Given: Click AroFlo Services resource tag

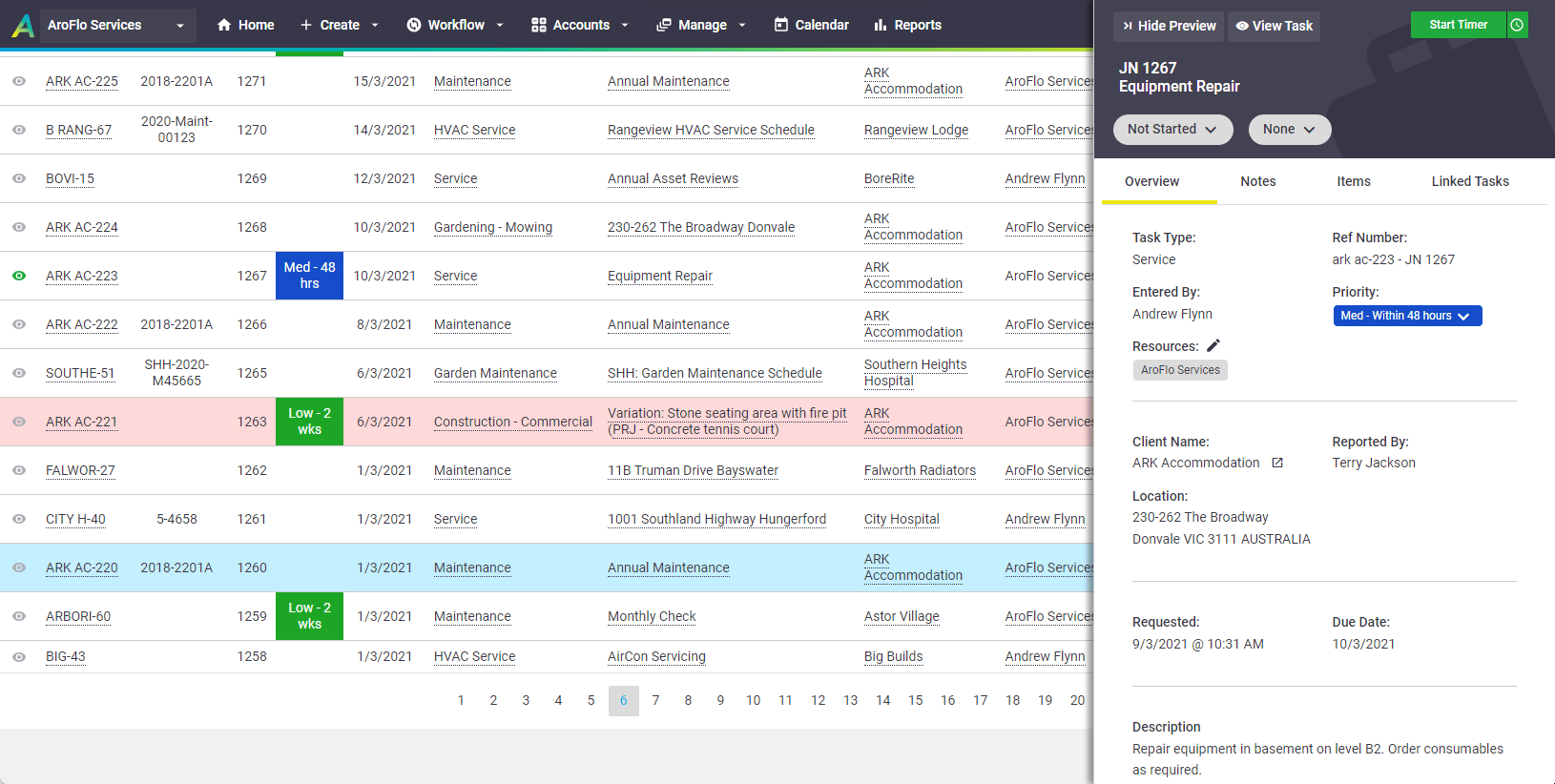Looking at the screenshot, I should tap(1180, 370).
